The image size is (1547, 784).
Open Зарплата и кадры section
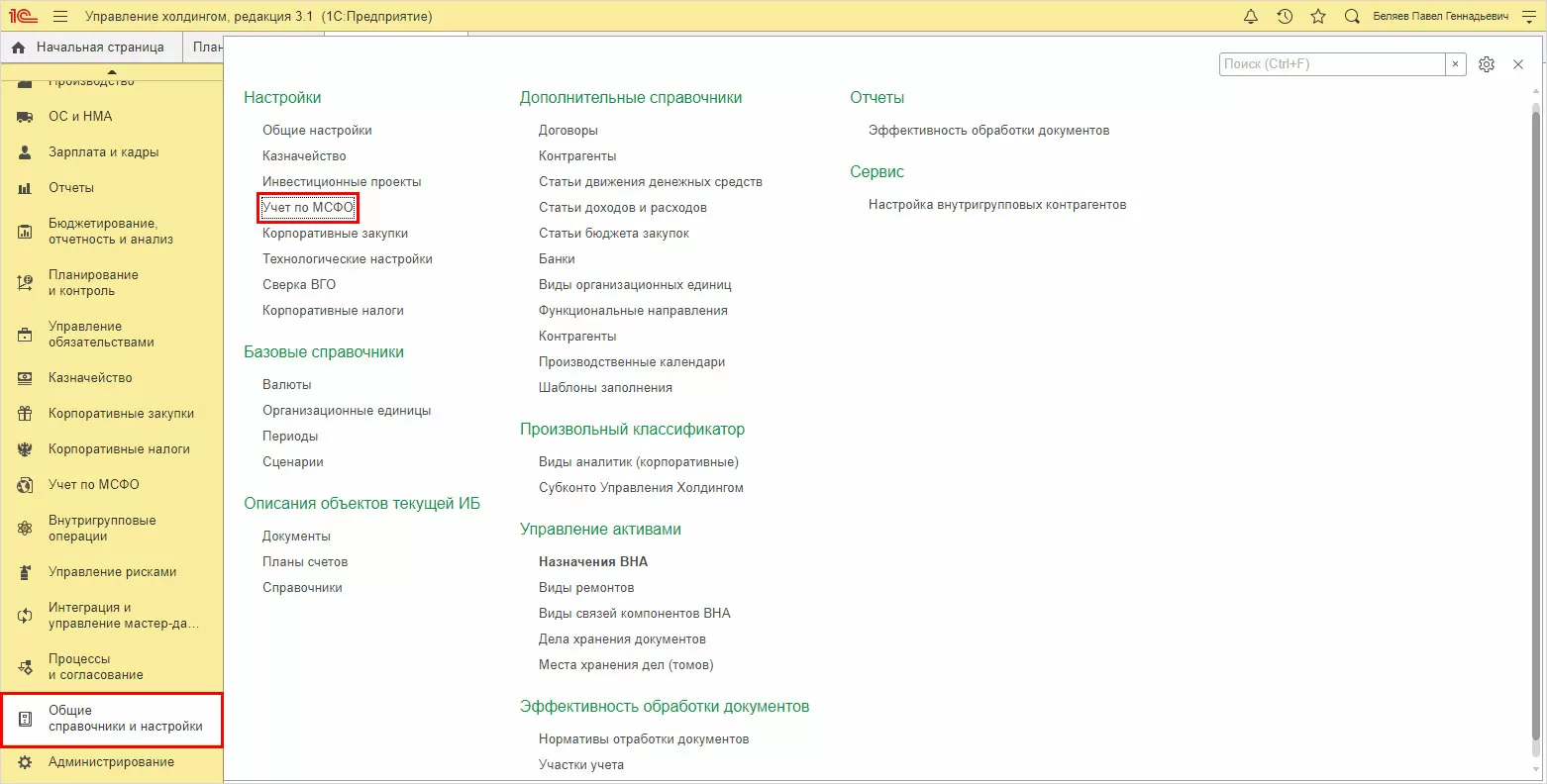(x=112, y=151)
